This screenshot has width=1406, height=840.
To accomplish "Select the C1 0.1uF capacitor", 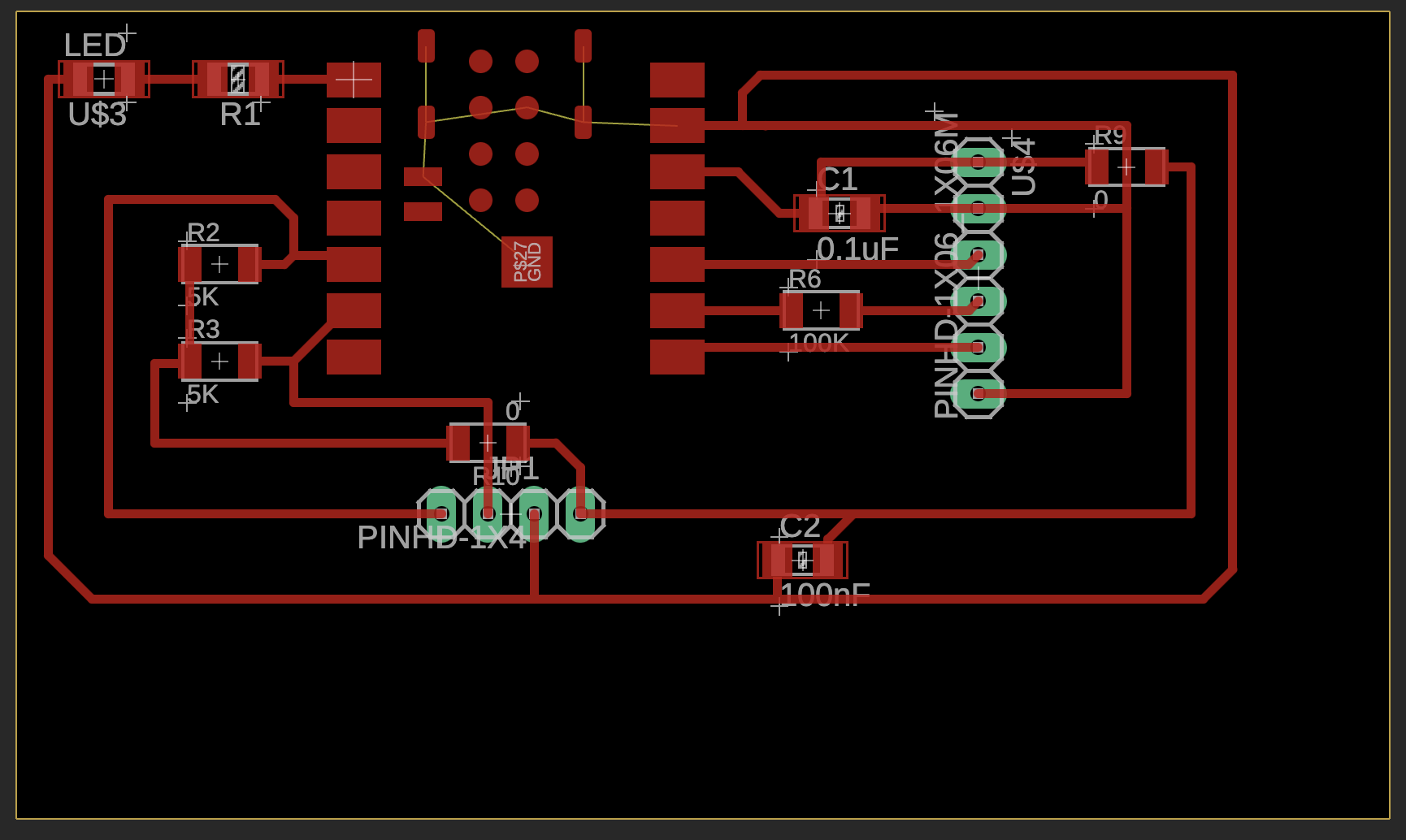I will click(840, 213).
